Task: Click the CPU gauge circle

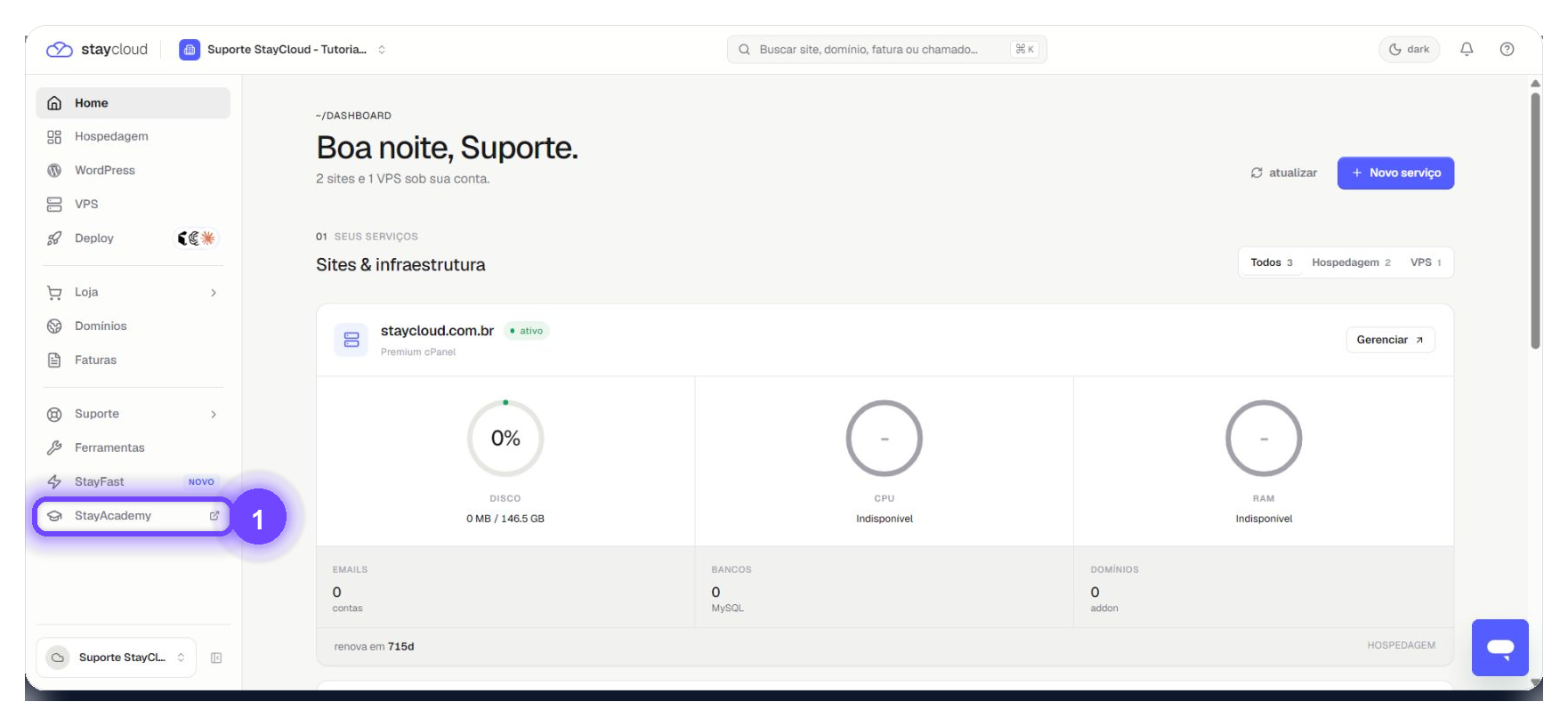Action: pos(885,438)
